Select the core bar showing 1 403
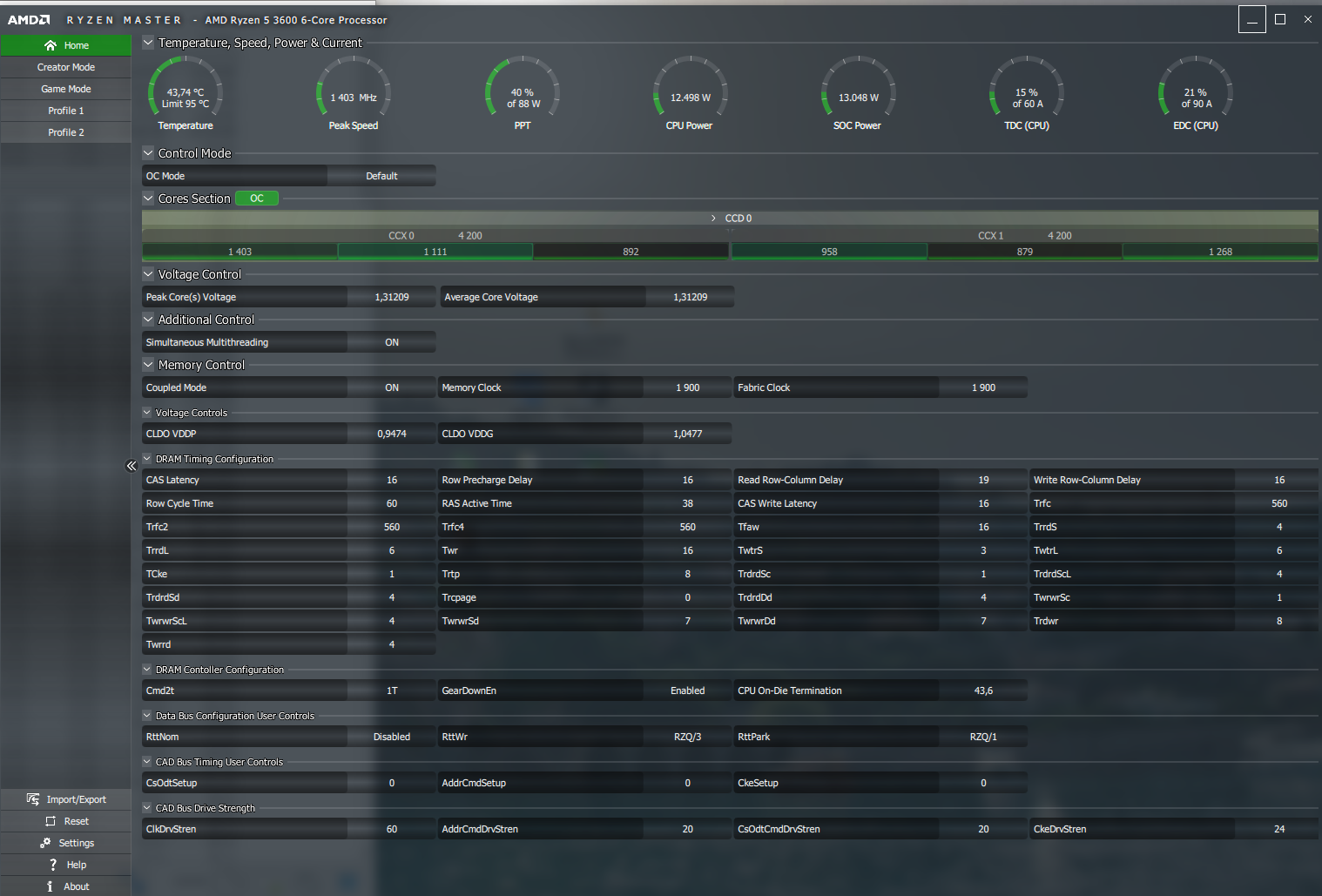 239,252
